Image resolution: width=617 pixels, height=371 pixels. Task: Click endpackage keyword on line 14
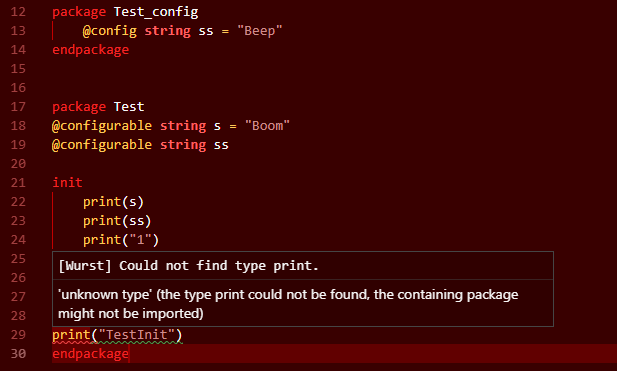[91, 50]
